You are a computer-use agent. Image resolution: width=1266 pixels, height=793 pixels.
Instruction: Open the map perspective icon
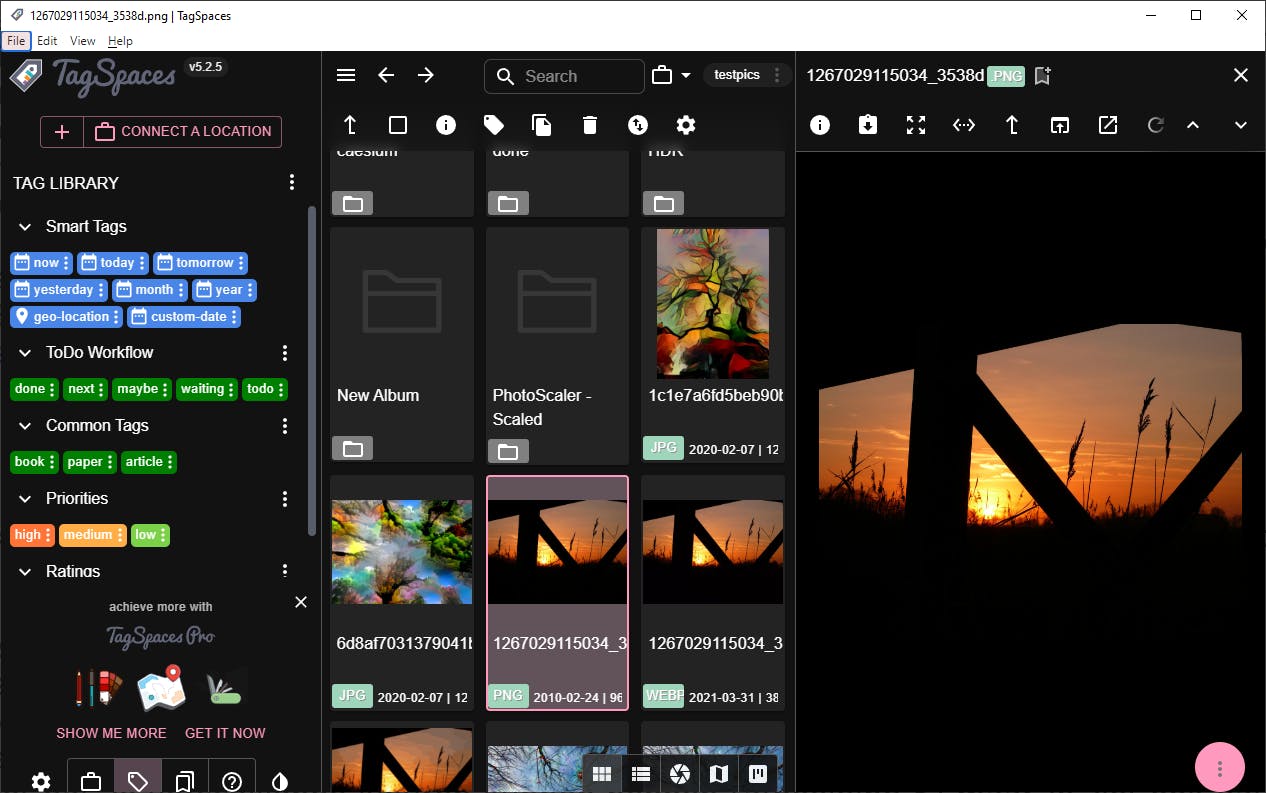(x=718, y=774)
